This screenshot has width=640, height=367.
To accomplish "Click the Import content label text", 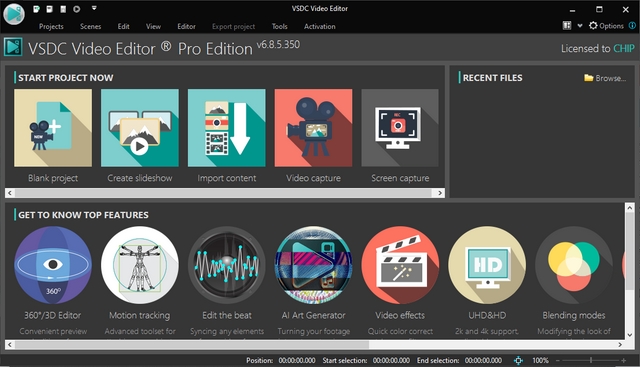I will (227, 178).
